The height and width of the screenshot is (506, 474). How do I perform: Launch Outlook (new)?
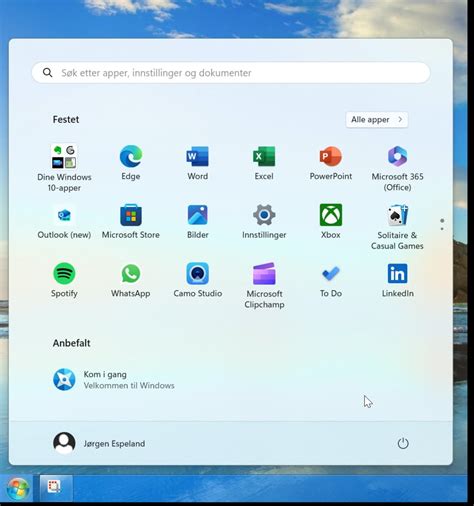point(64,221)
